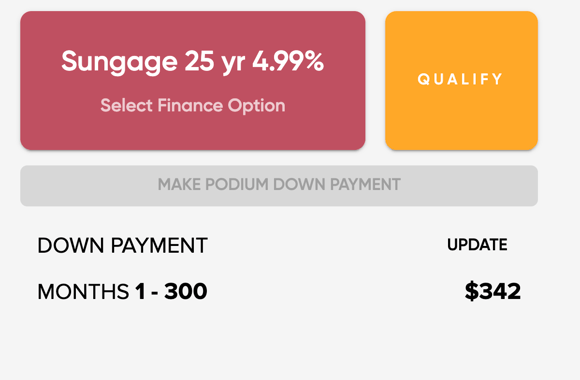The image size is (580, 380).
Task: Open the Sungage 25 yr 4.99% finance selector
Action: tap(193, 80)
